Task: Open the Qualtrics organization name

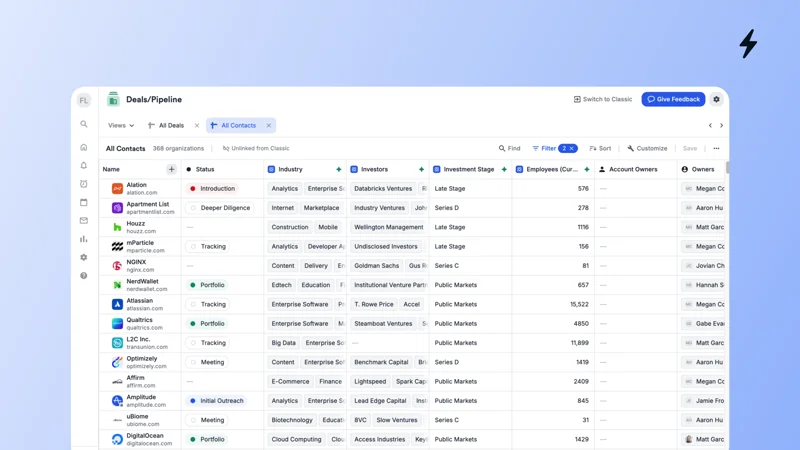Action: pos(139,320)
